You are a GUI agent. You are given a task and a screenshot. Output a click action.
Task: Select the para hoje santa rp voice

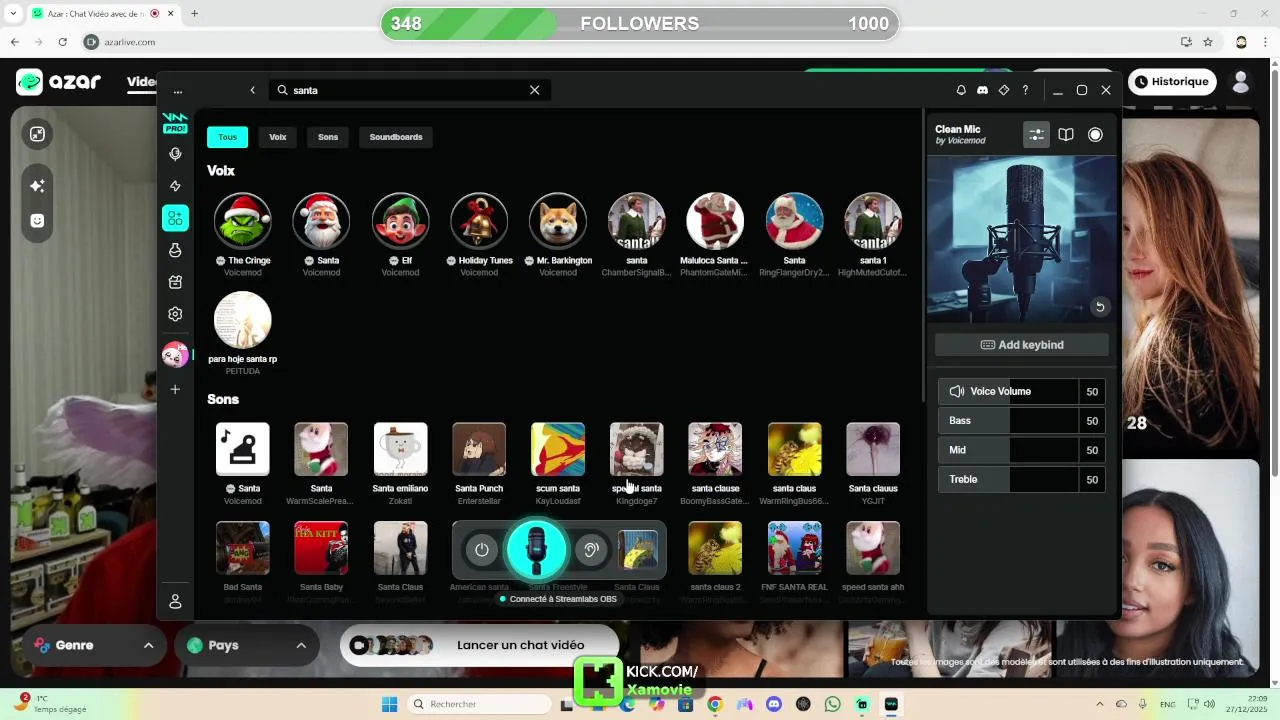243,320
